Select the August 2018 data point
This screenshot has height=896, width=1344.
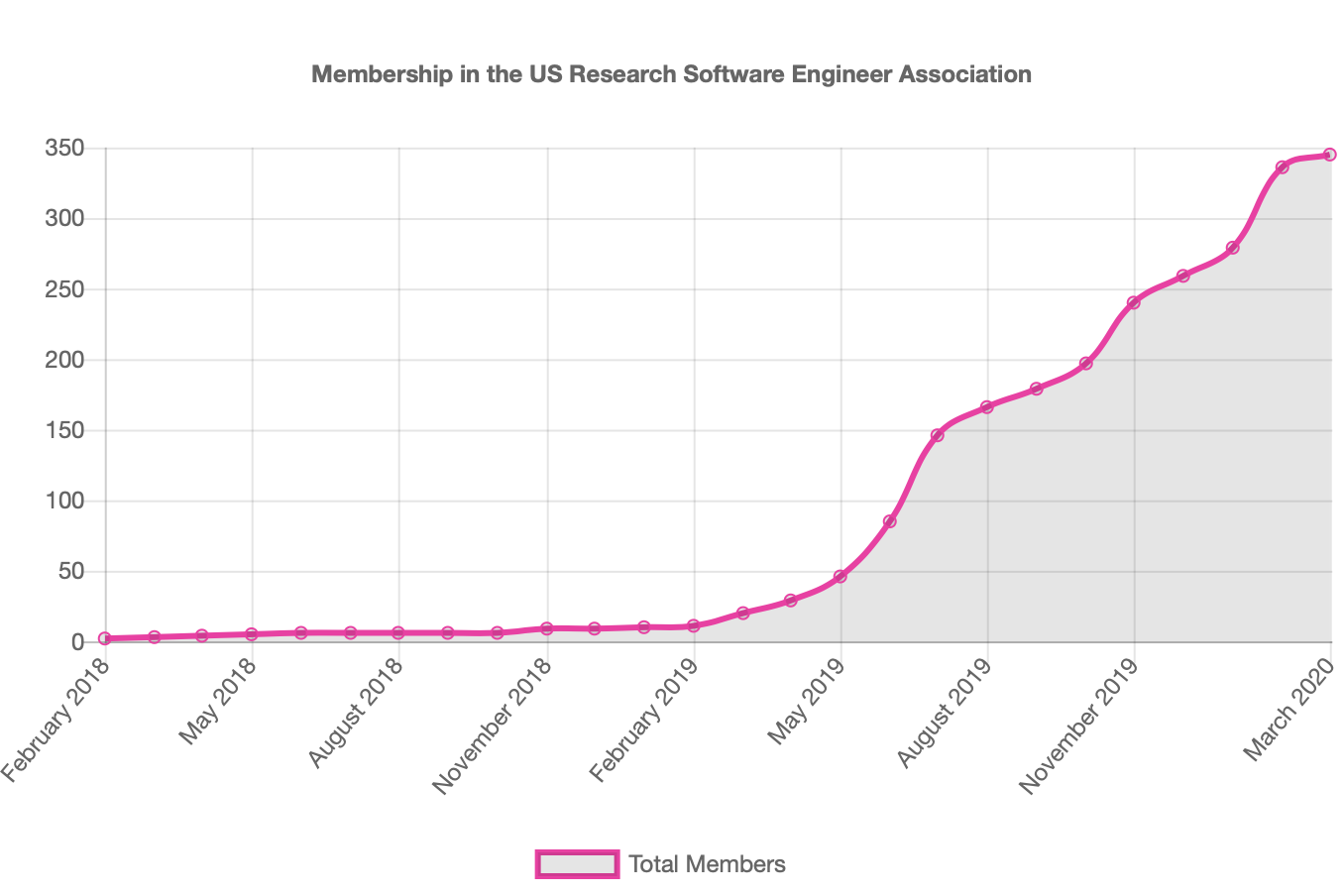point(398,632)
